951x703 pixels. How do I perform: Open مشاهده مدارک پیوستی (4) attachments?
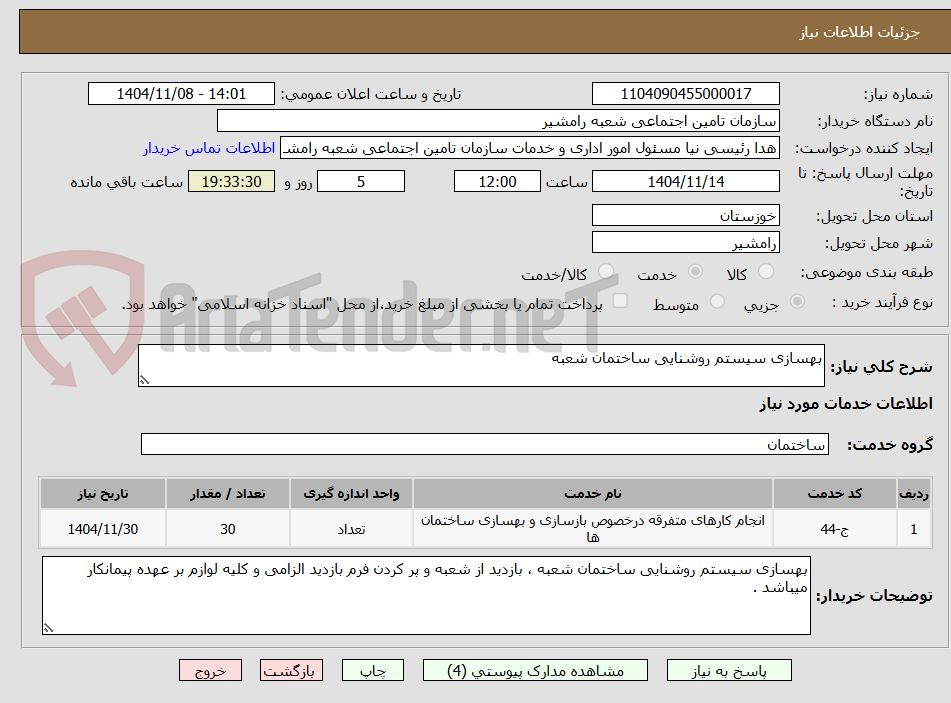535,671
